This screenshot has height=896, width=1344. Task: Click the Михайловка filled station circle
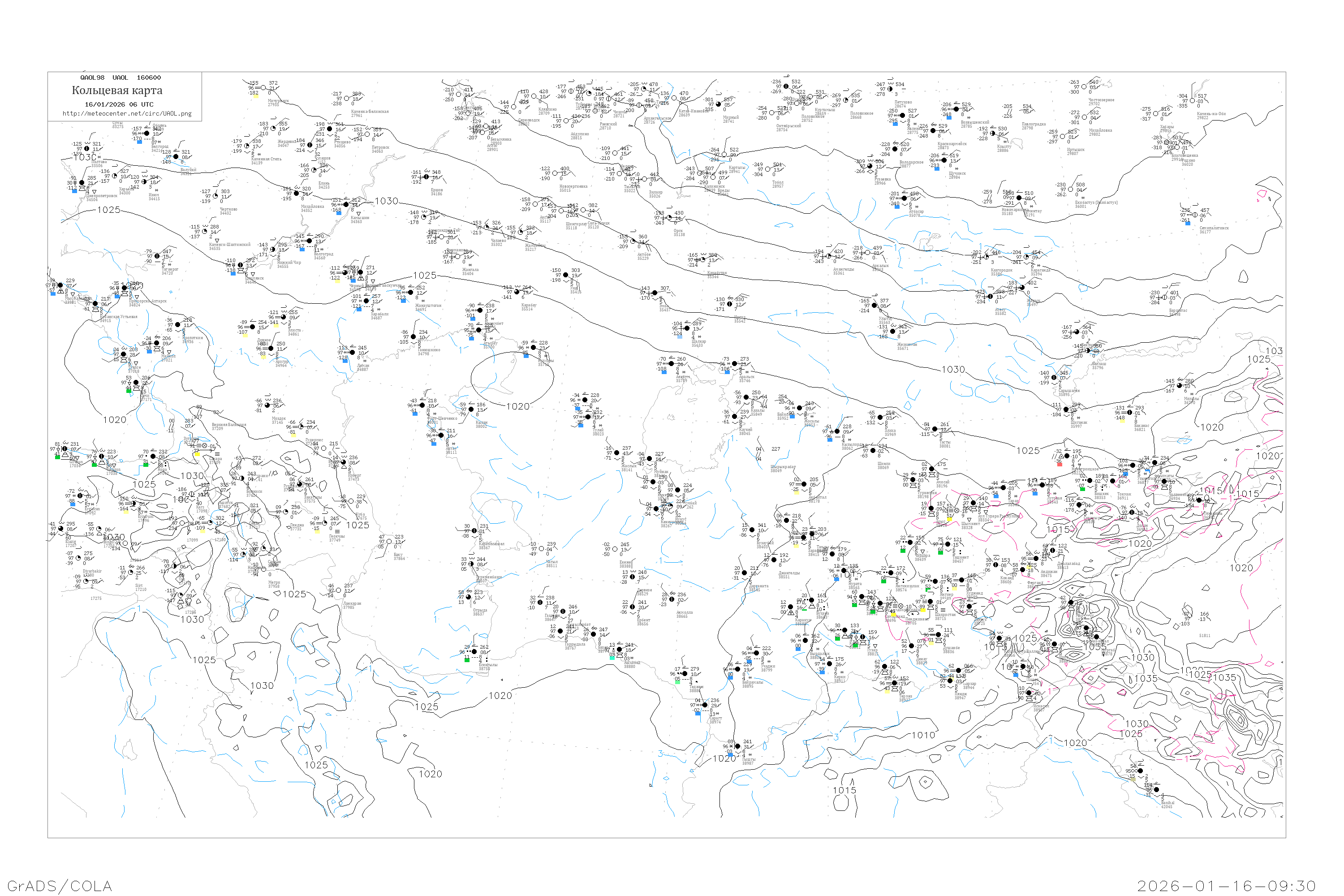[297, 194]
